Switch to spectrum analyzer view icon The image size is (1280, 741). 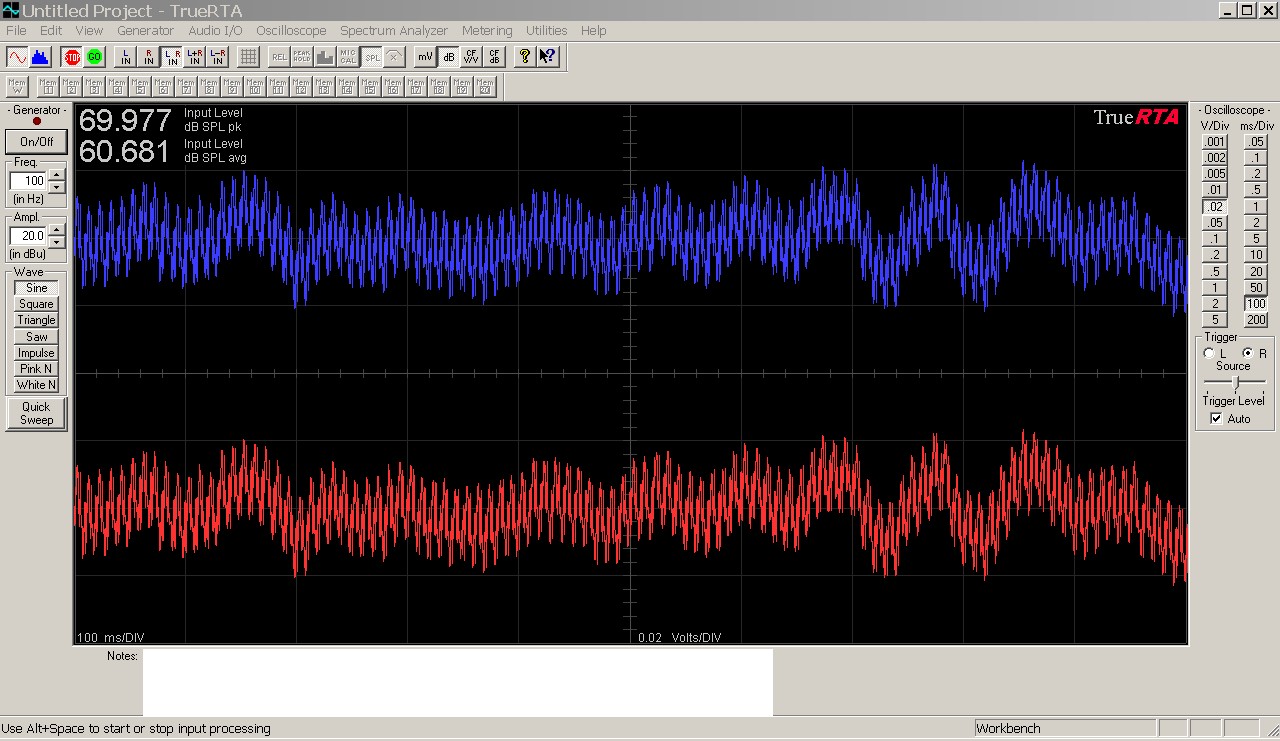coord(40,57)
